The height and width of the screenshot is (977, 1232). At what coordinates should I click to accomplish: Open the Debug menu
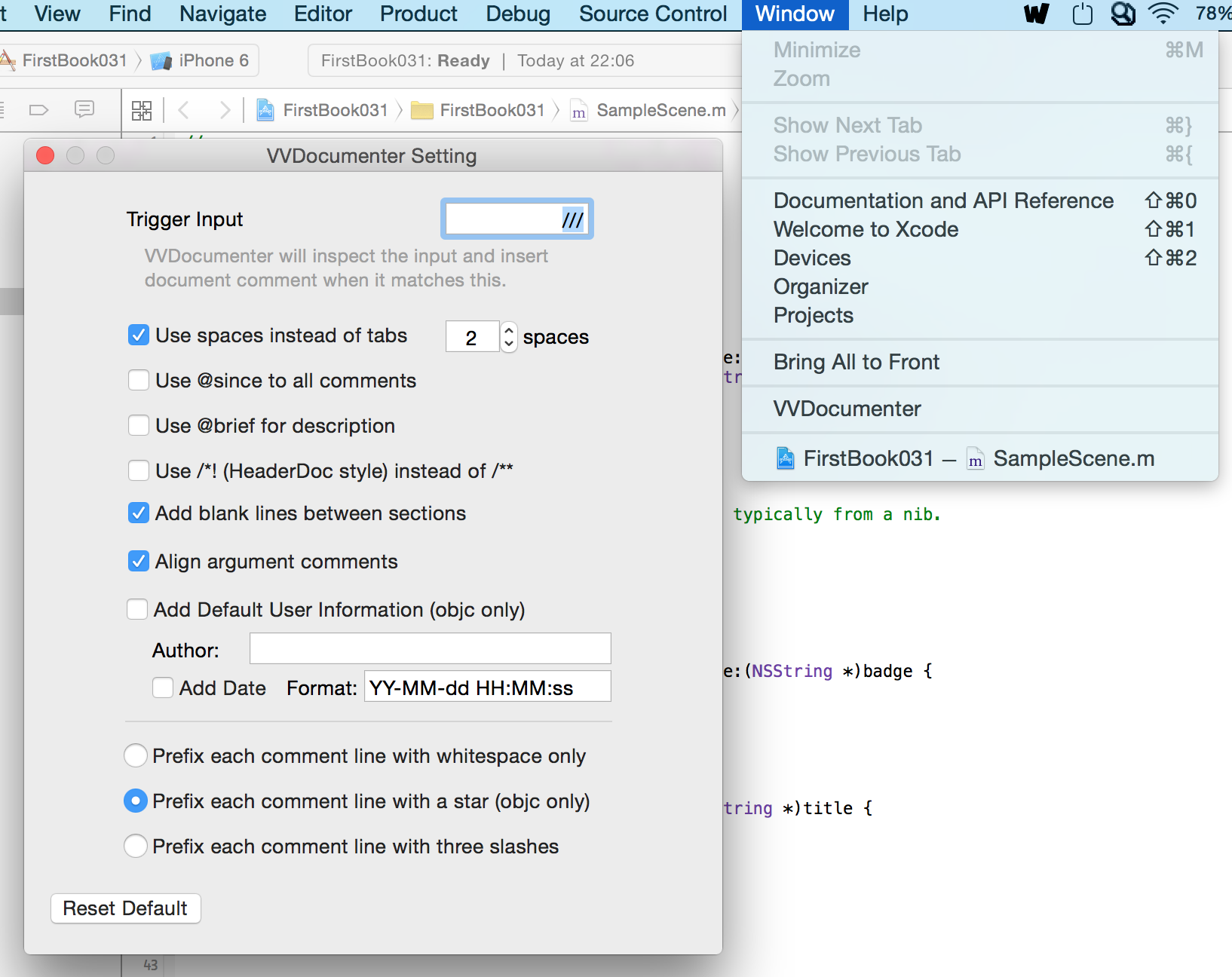click(x=518, y=14)
